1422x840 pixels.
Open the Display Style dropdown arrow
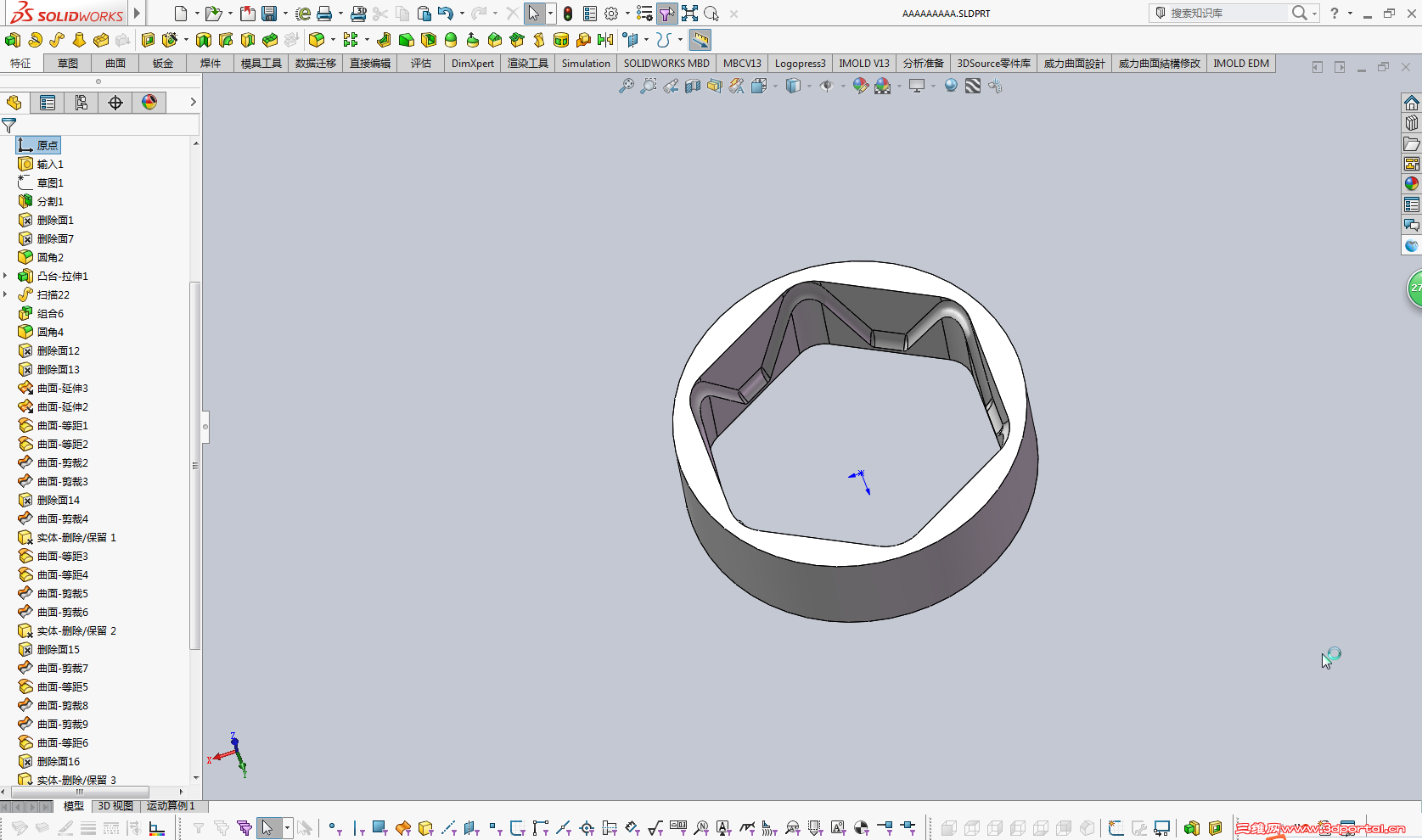[x=809, y=86]
